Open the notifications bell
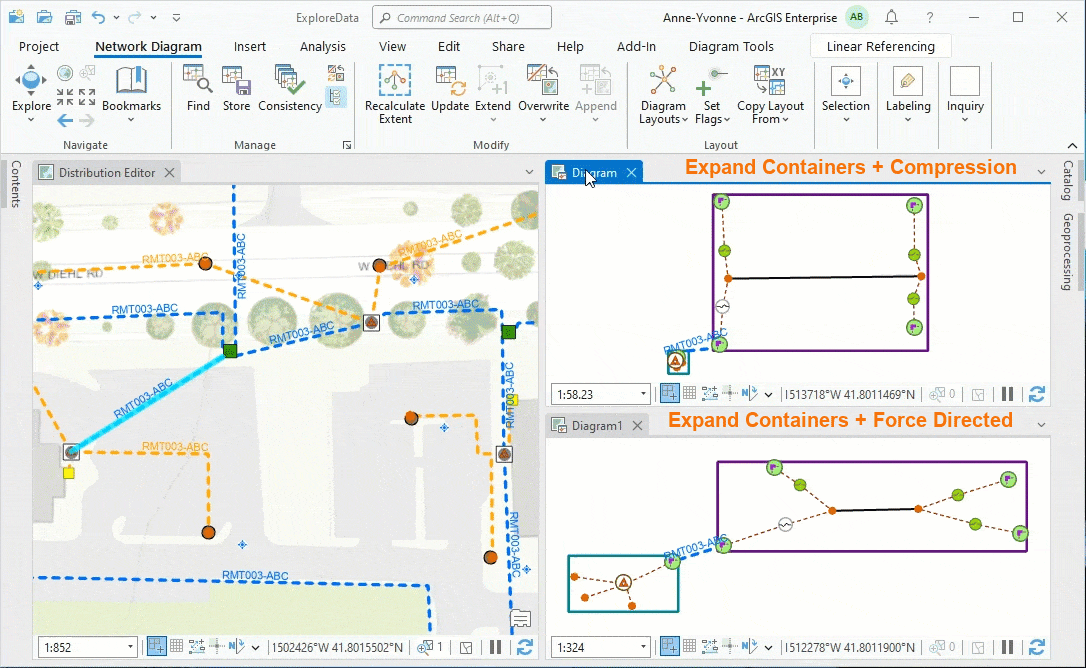The height and width of the screenshot is (668, 1086). 891,18
